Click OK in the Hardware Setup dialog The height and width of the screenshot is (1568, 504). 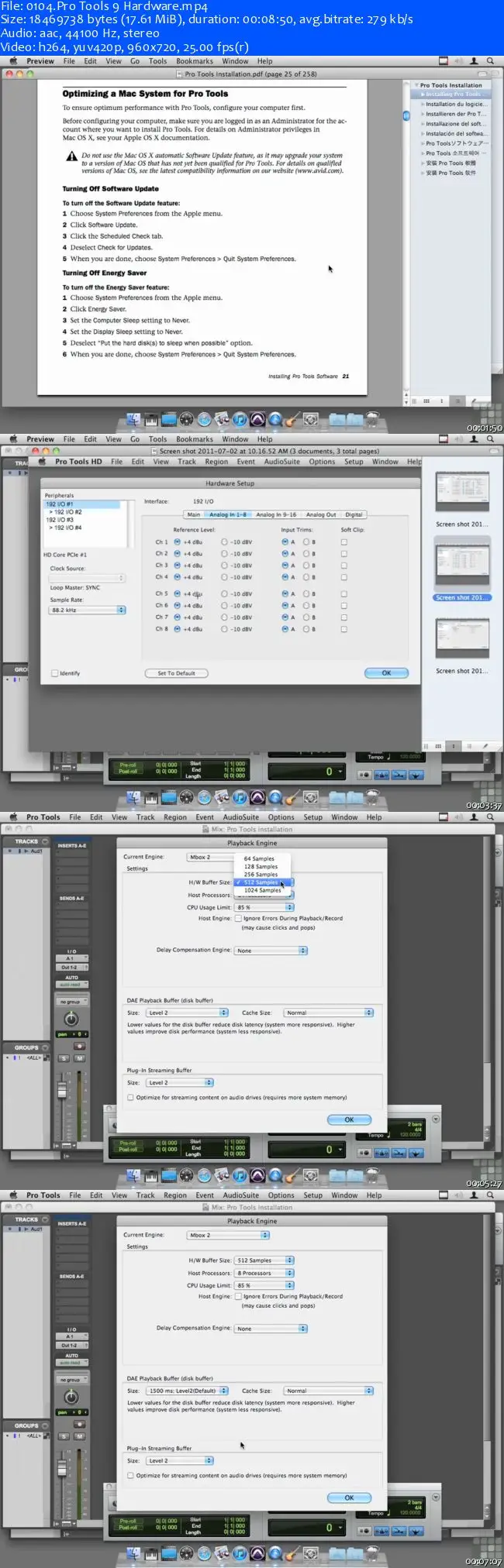click(386, 673)
